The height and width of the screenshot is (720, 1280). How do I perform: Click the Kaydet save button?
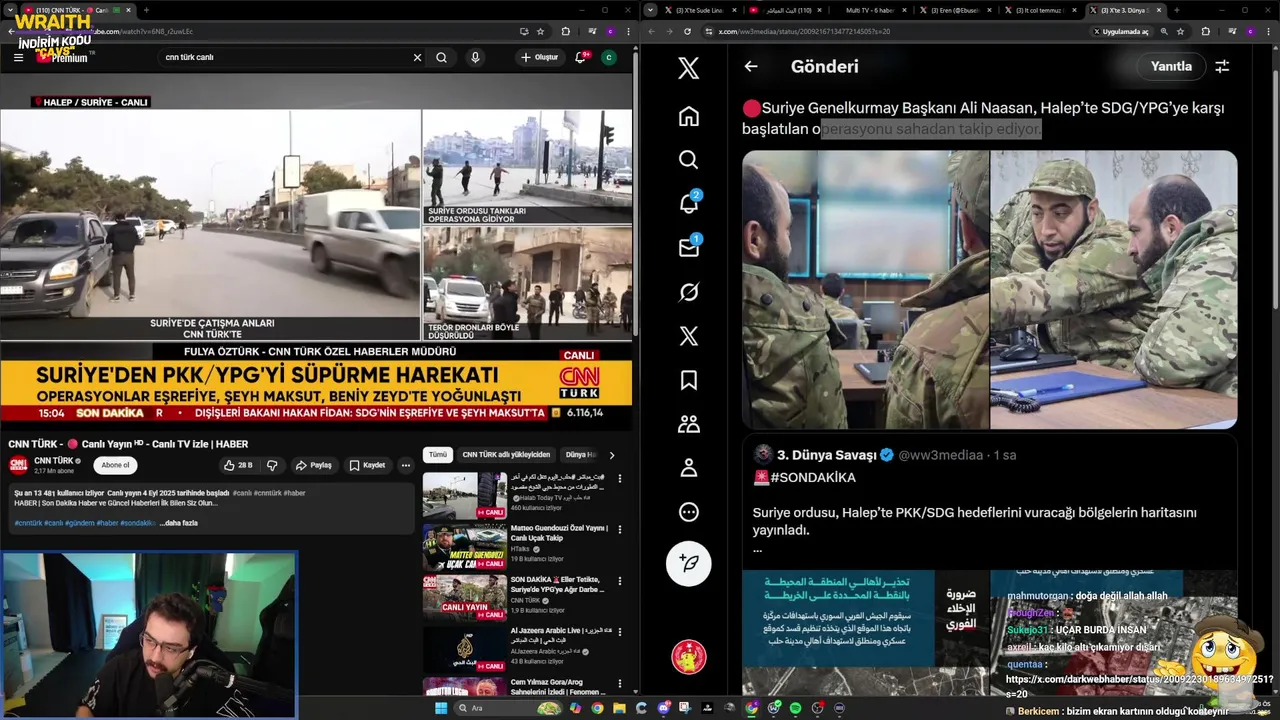[x=367, y=465]
